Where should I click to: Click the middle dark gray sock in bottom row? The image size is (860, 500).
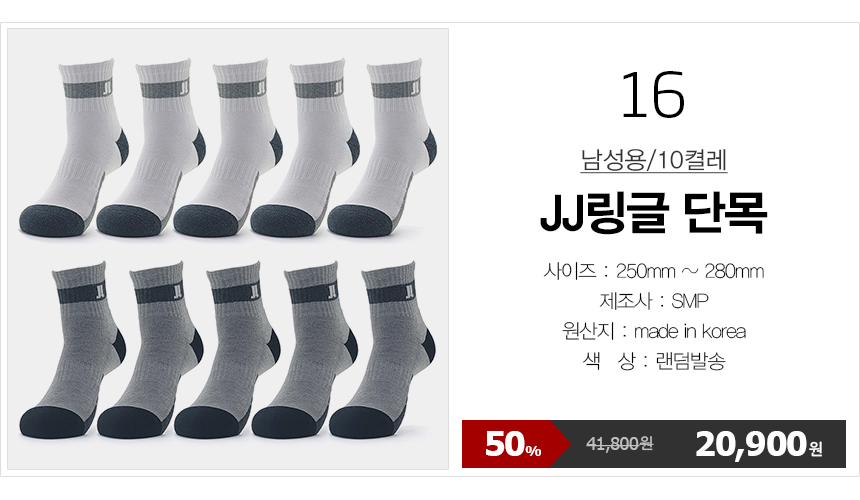coord(227,350)
